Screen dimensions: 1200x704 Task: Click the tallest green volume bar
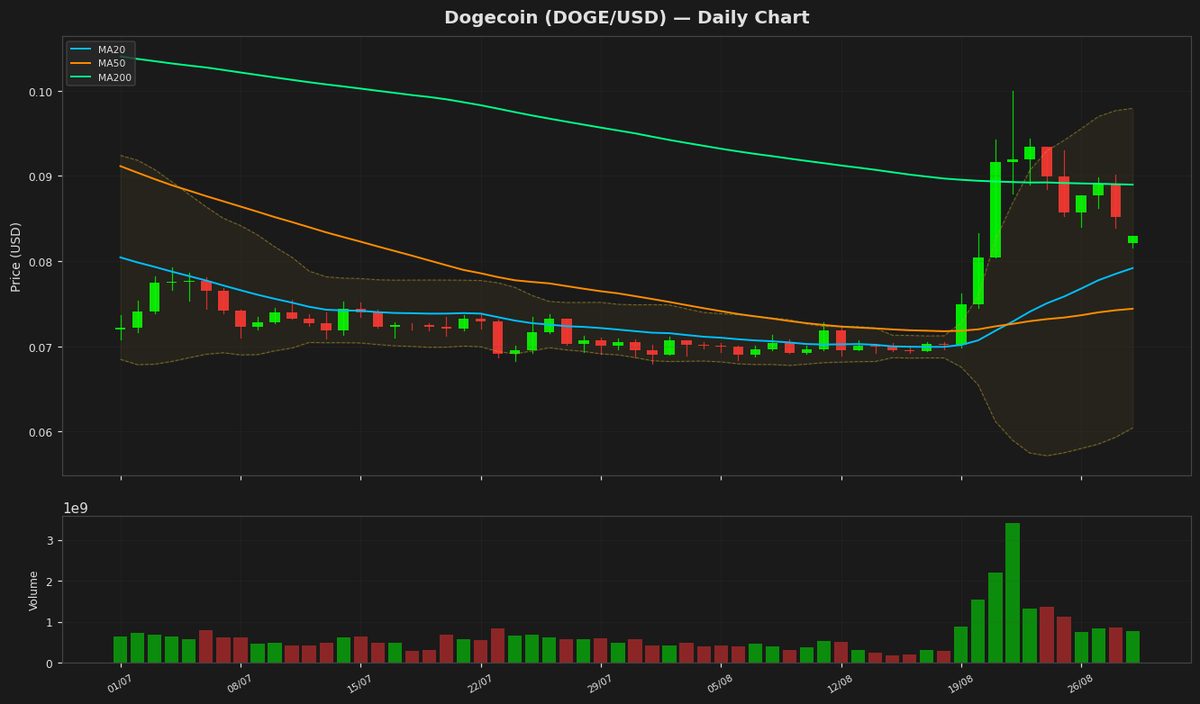1012,593
